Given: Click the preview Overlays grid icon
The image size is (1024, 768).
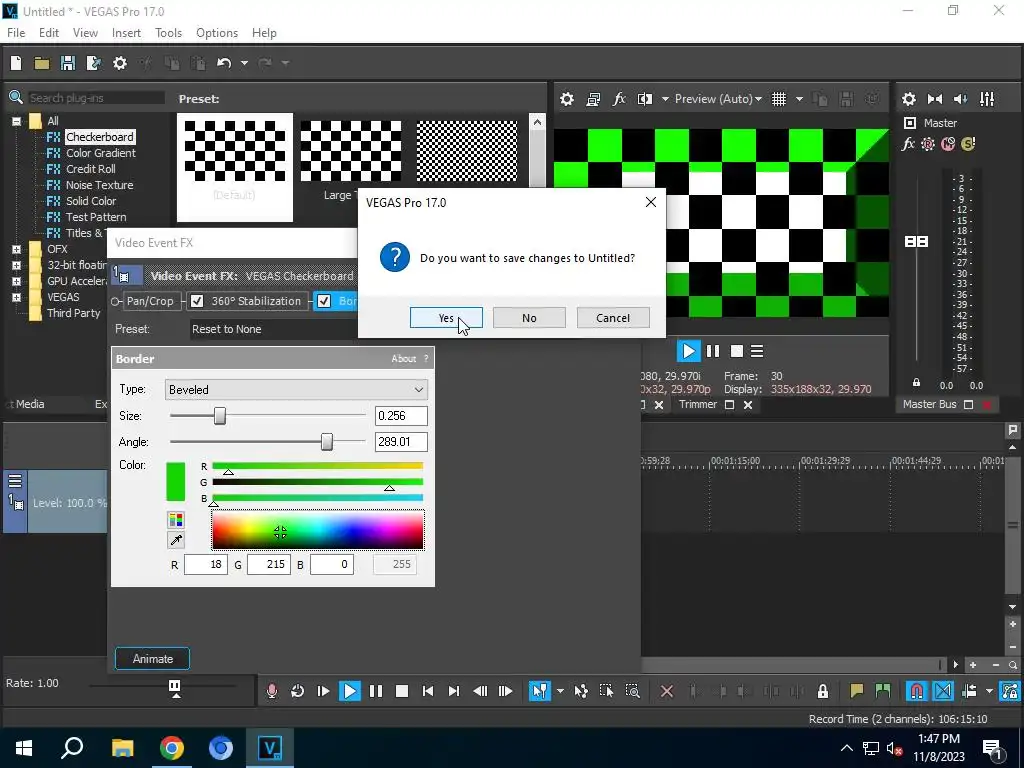Looking at the screenshot, I should point(779,99).
